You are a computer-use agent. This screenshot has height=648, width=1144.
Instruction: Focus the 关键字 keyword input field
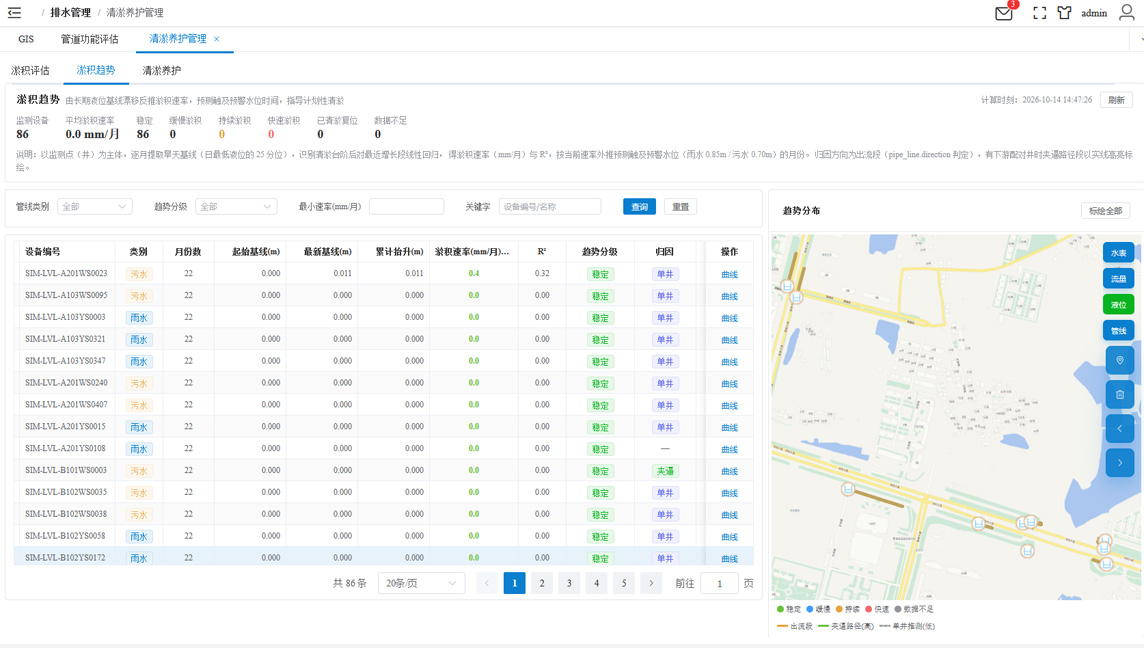tap(550, 207)
